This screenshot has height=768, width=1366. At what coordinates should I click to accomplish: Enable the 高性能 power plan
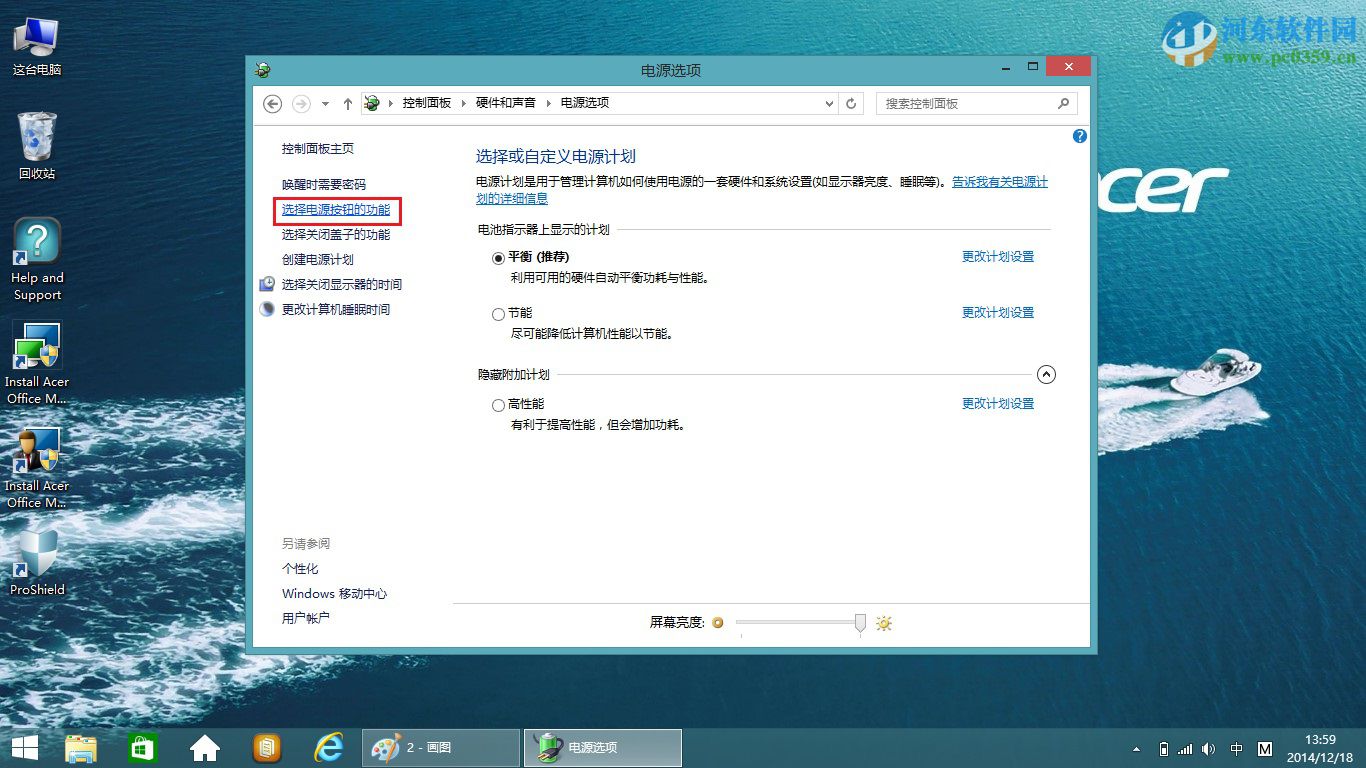pyautogui.click(x=498, y=405)
